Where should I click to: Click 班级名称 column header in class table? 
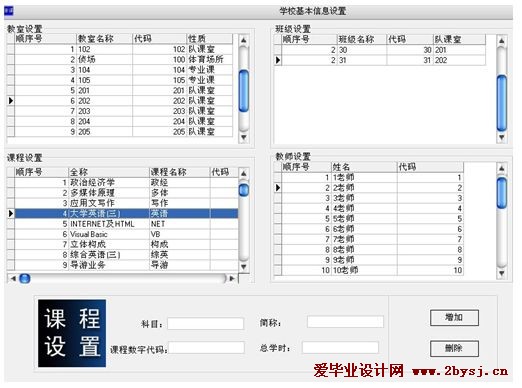pyautogui.click(x=361, y=39)
